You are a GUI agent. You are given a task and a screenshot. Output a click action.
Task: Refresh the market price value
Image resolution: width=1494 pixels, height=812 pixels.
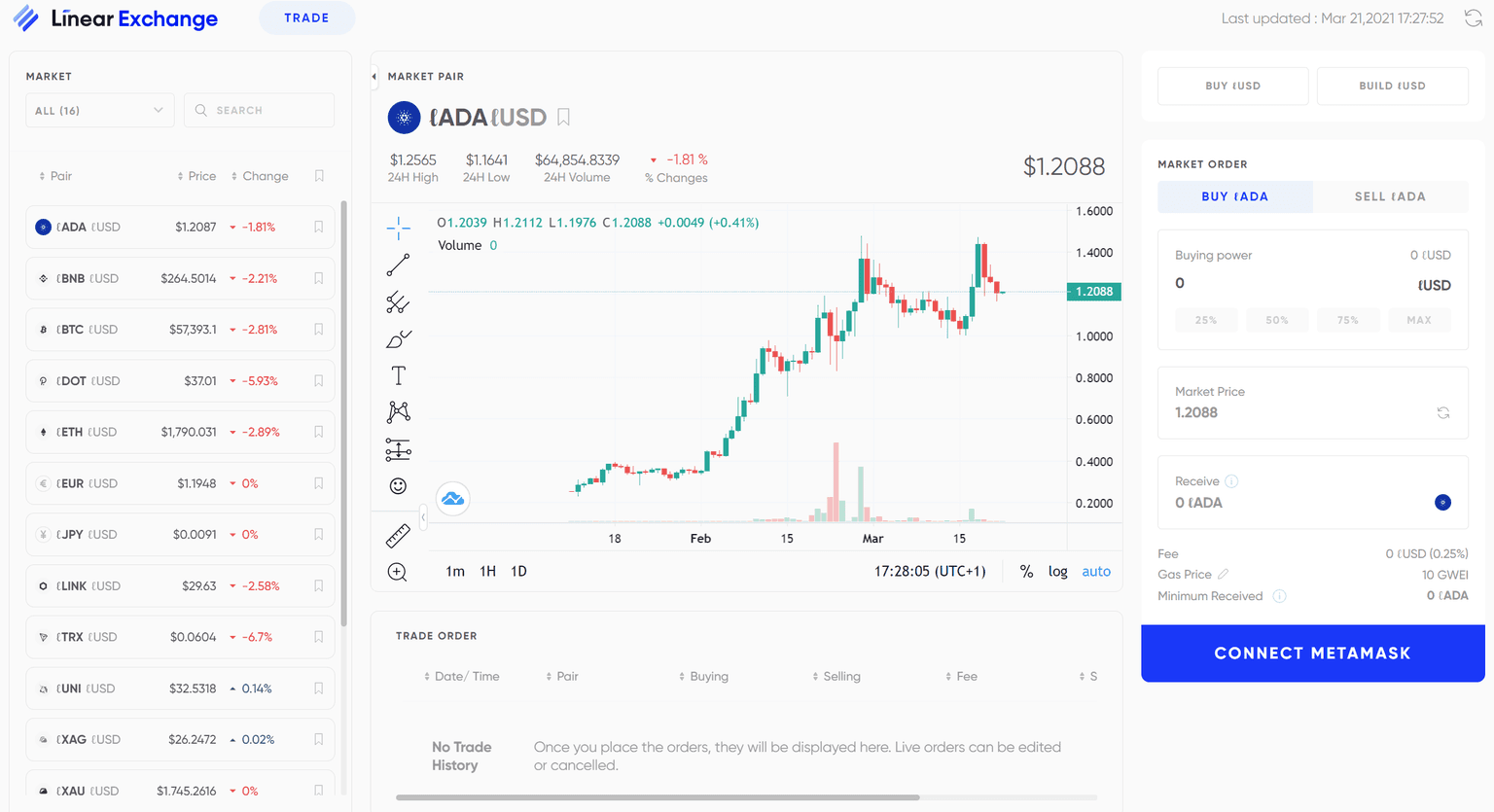[x=1443, y=412]
